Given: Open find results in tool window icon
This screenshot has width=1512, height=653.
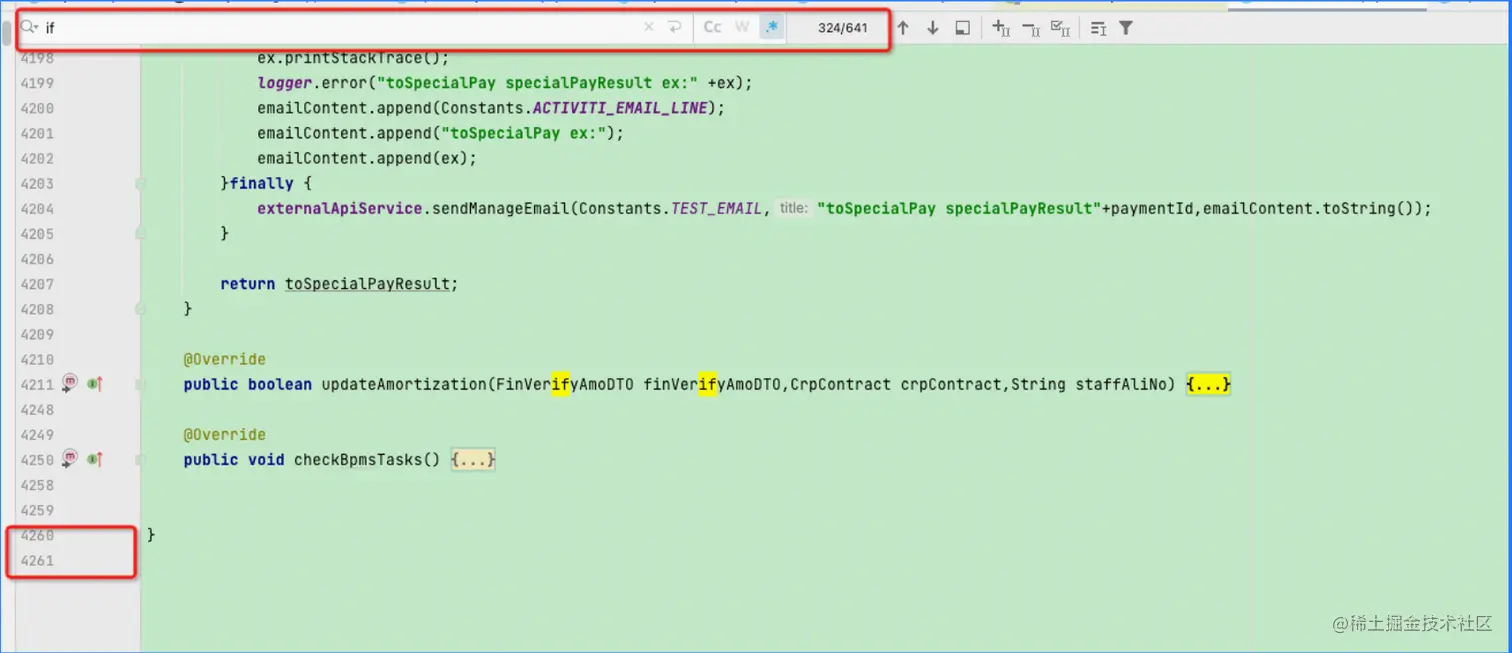Looking at the screenshot, I should pyautogui.click(x=1098, y=28).
